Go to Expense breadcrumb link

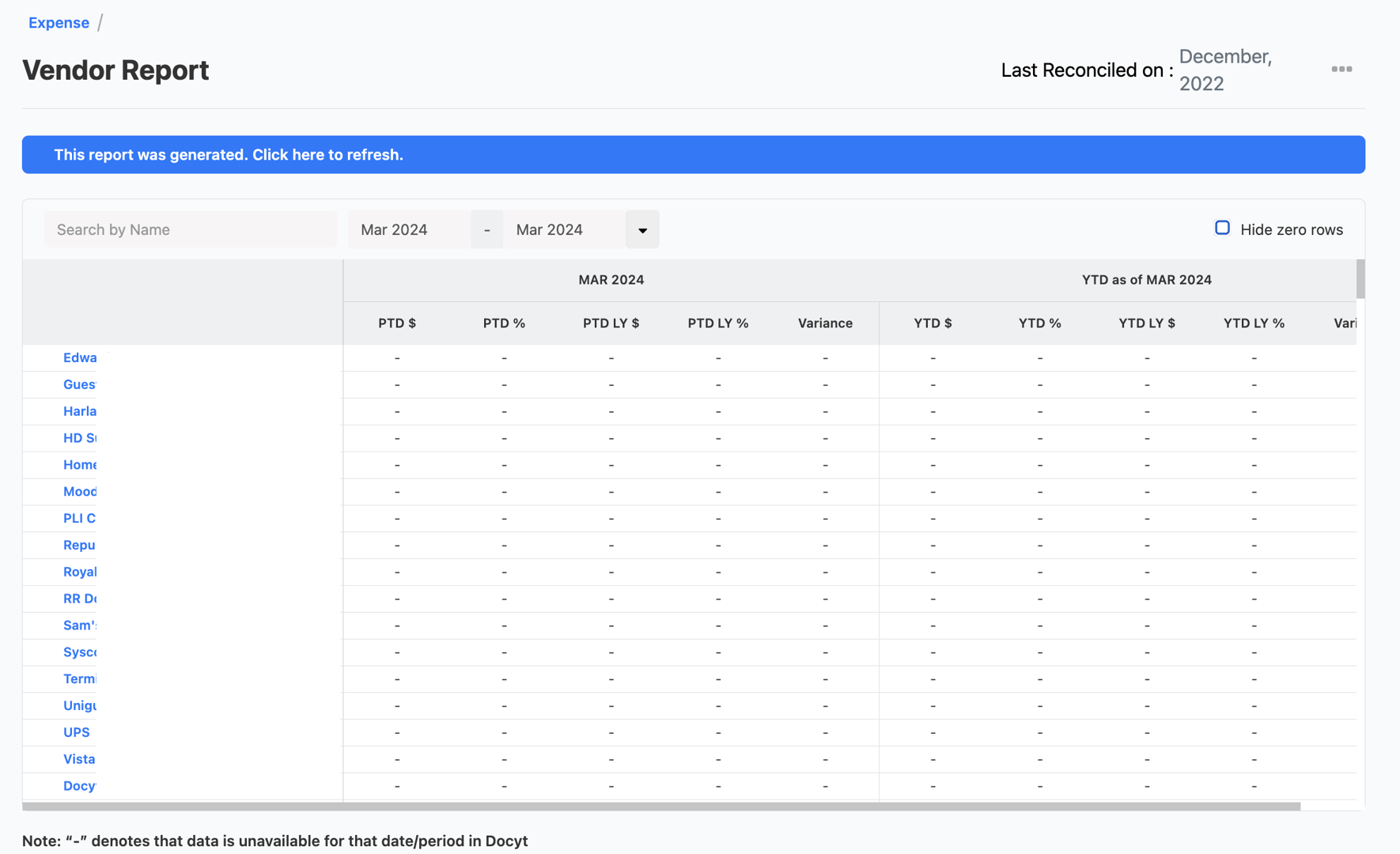pos(59,23)
